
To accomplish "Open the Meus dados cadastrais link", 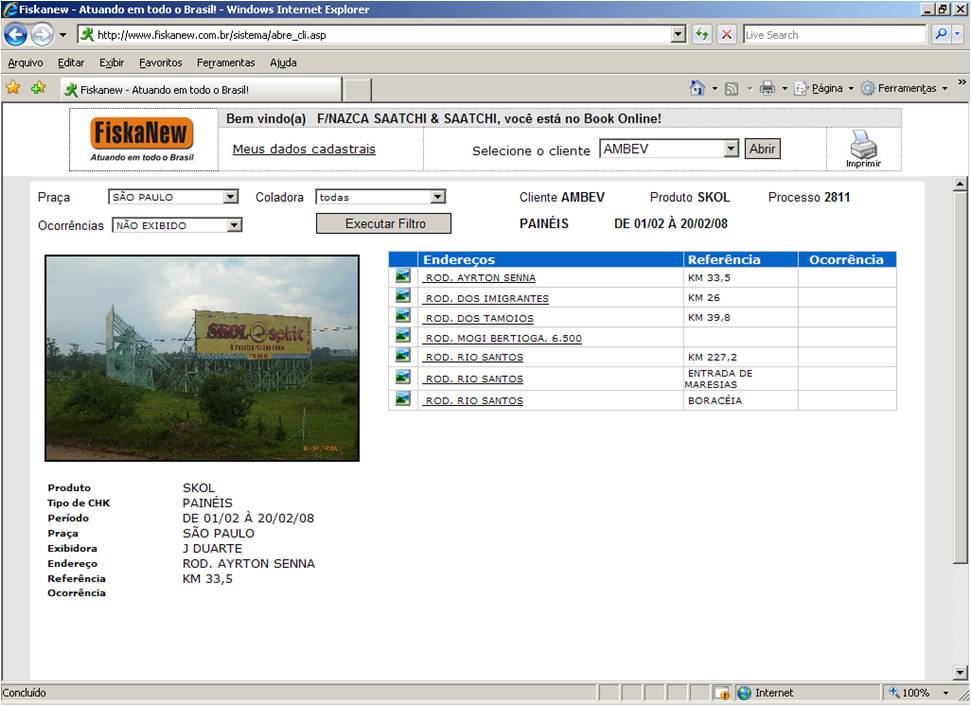I will (x=304, y=149).
